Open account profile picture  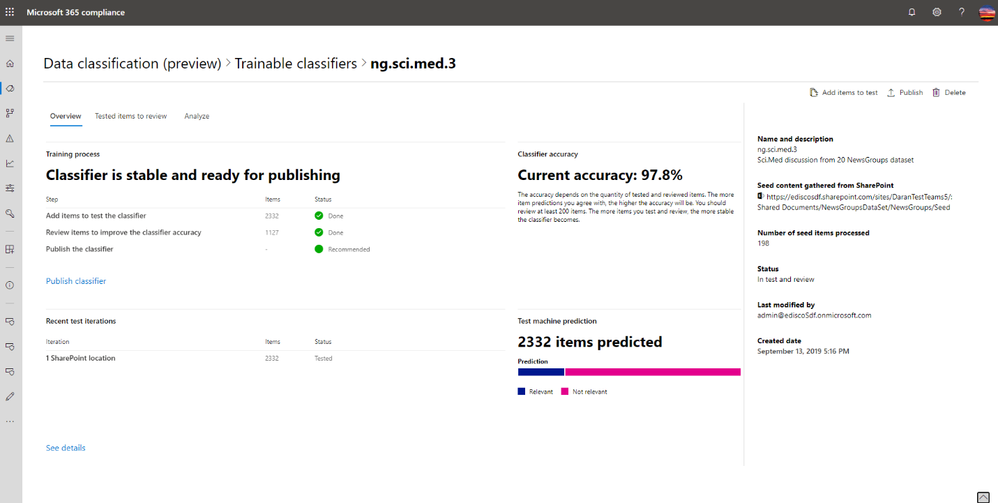point(986,12)
